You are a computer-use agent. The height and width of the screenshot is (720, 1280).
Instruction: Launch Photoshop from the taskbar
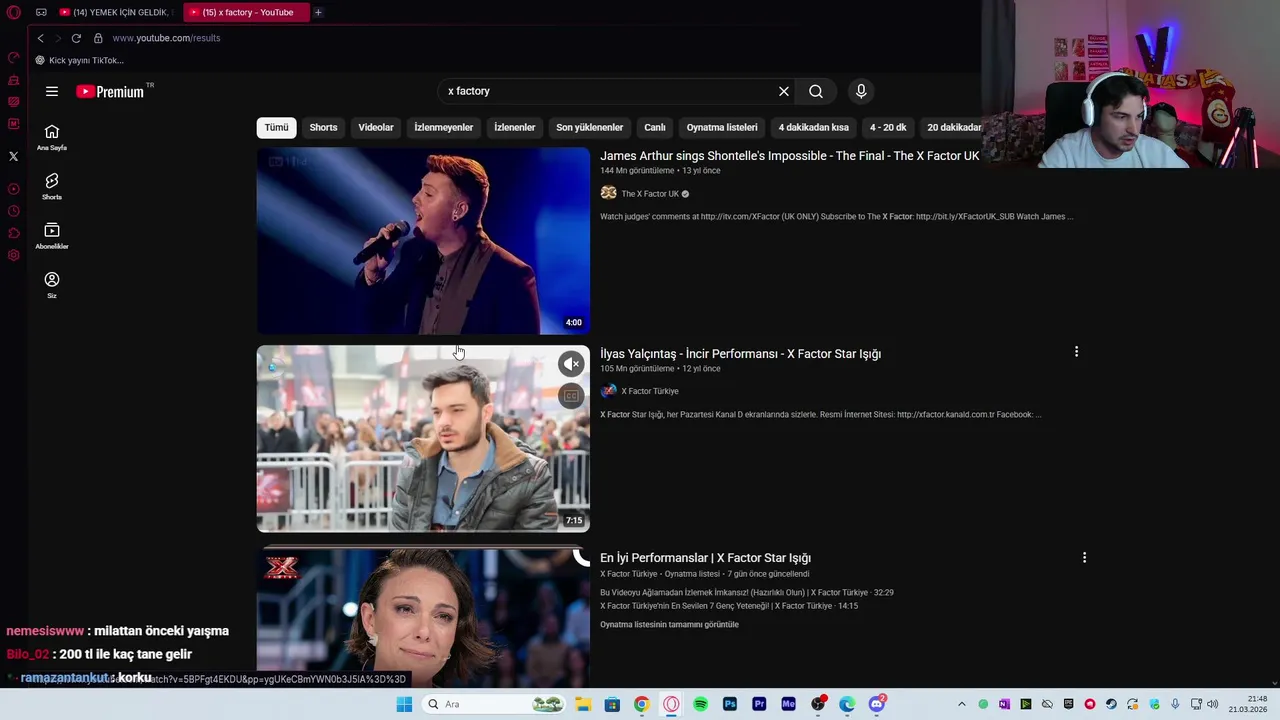(x=730, y=704)
